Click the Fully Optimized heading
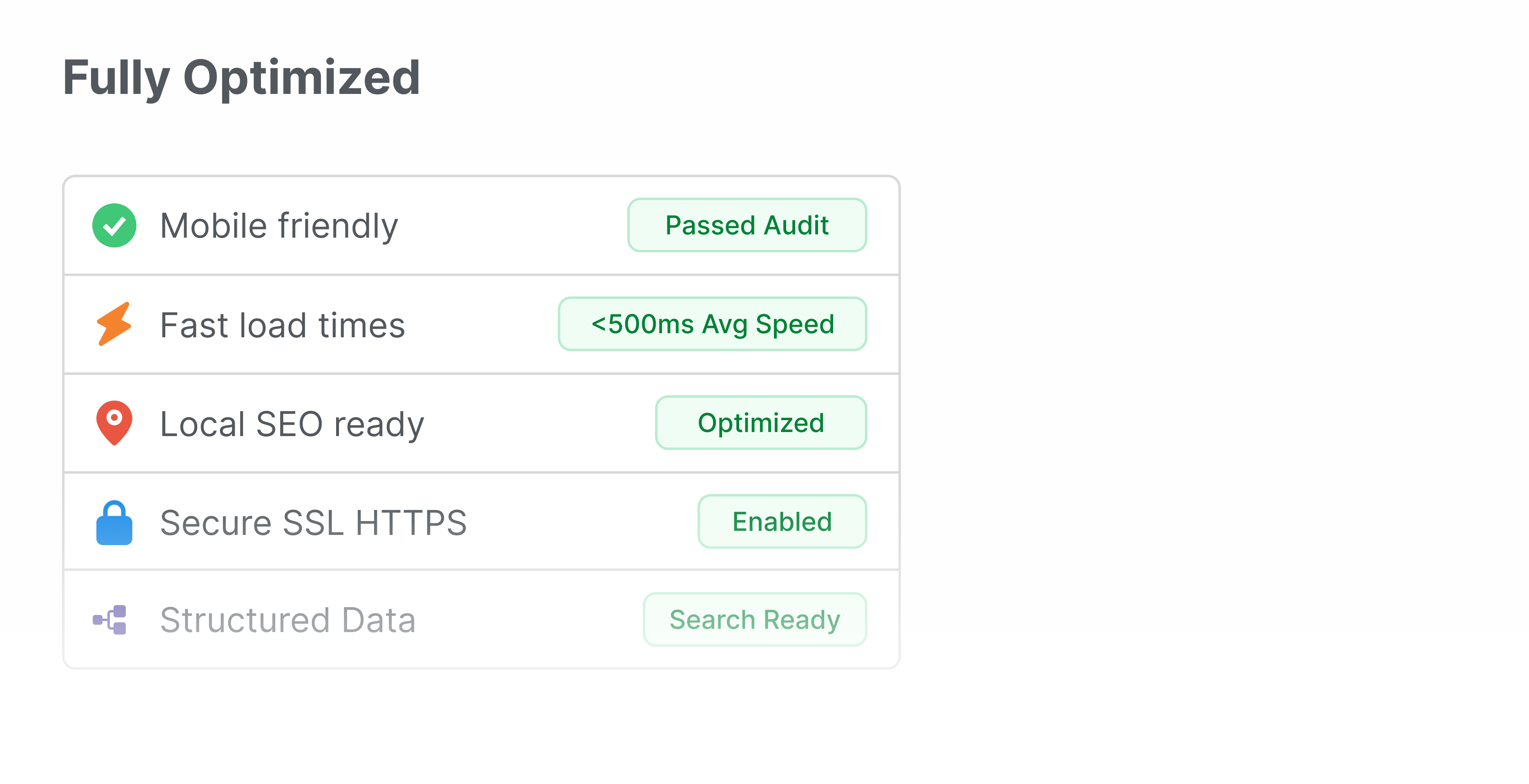 click(242, 78)
